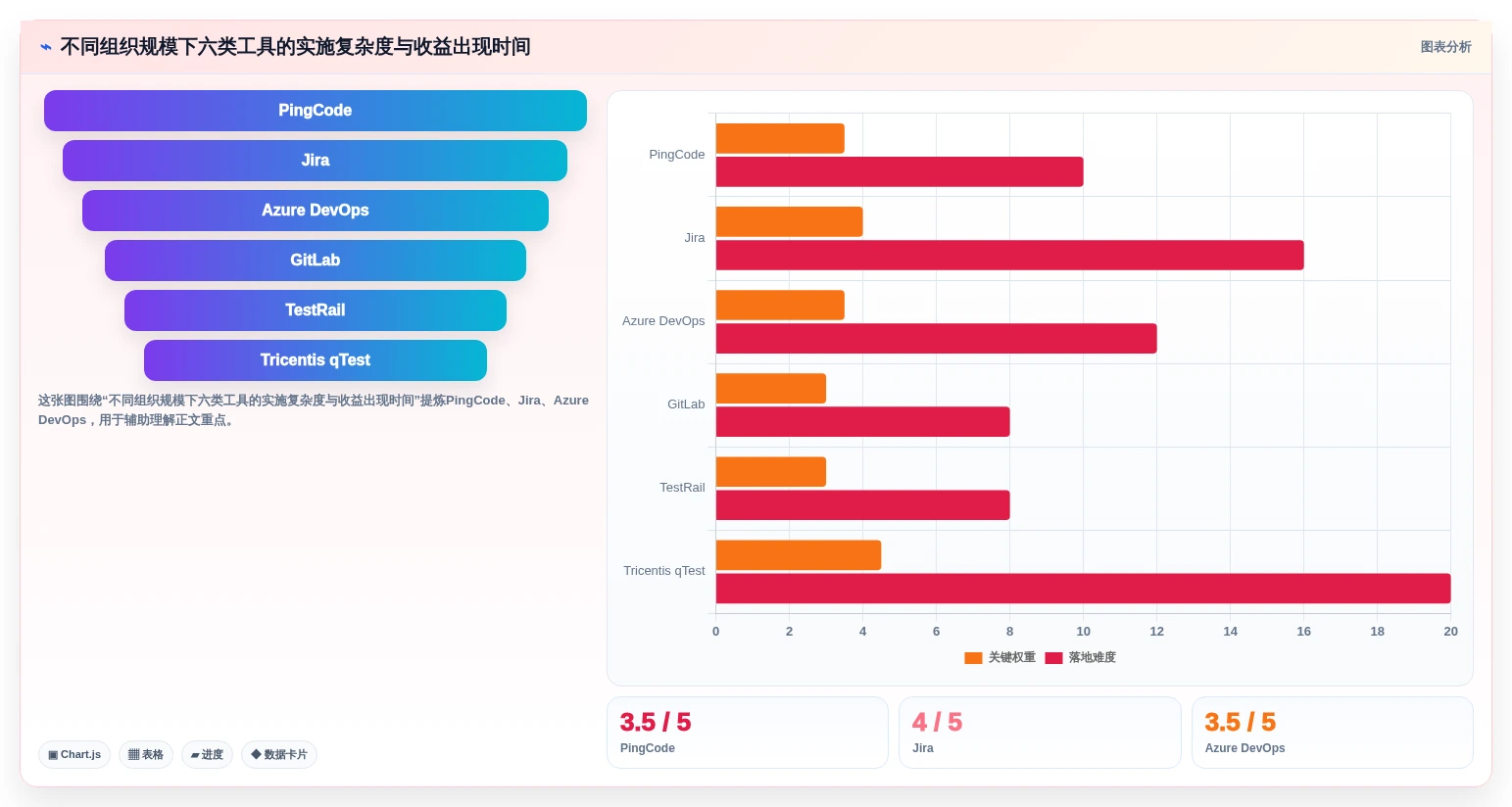
Task: Click the 表格 tag chip
Action: 146,755
